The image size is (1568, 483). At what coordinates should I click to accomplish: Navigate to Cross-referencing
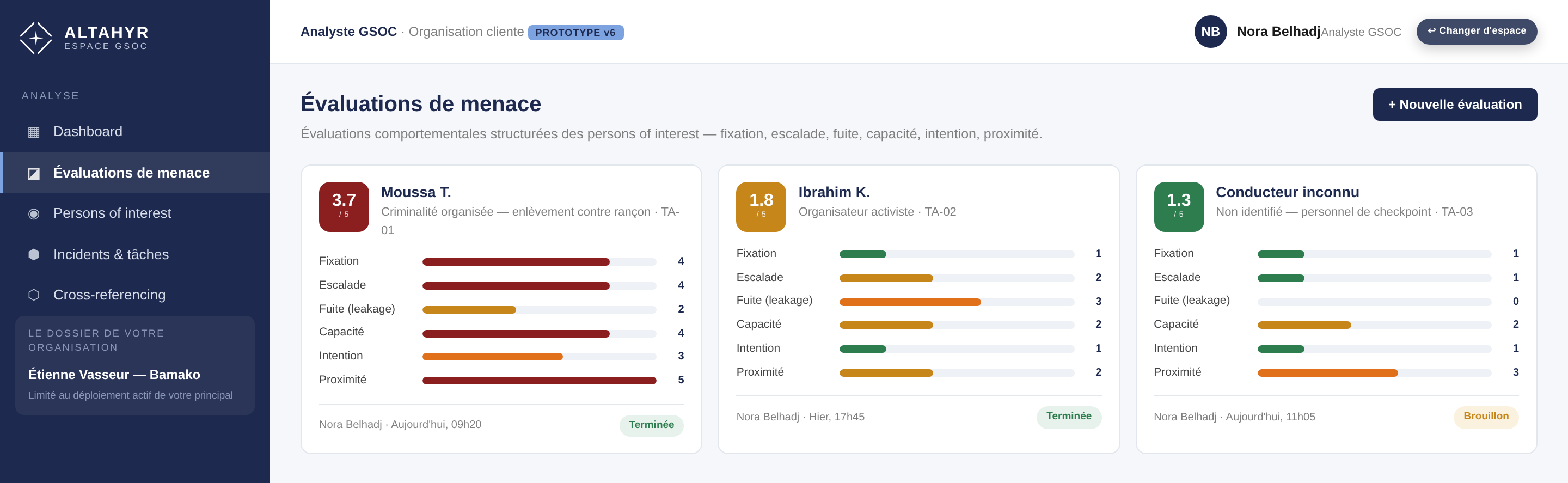[136, 295]
